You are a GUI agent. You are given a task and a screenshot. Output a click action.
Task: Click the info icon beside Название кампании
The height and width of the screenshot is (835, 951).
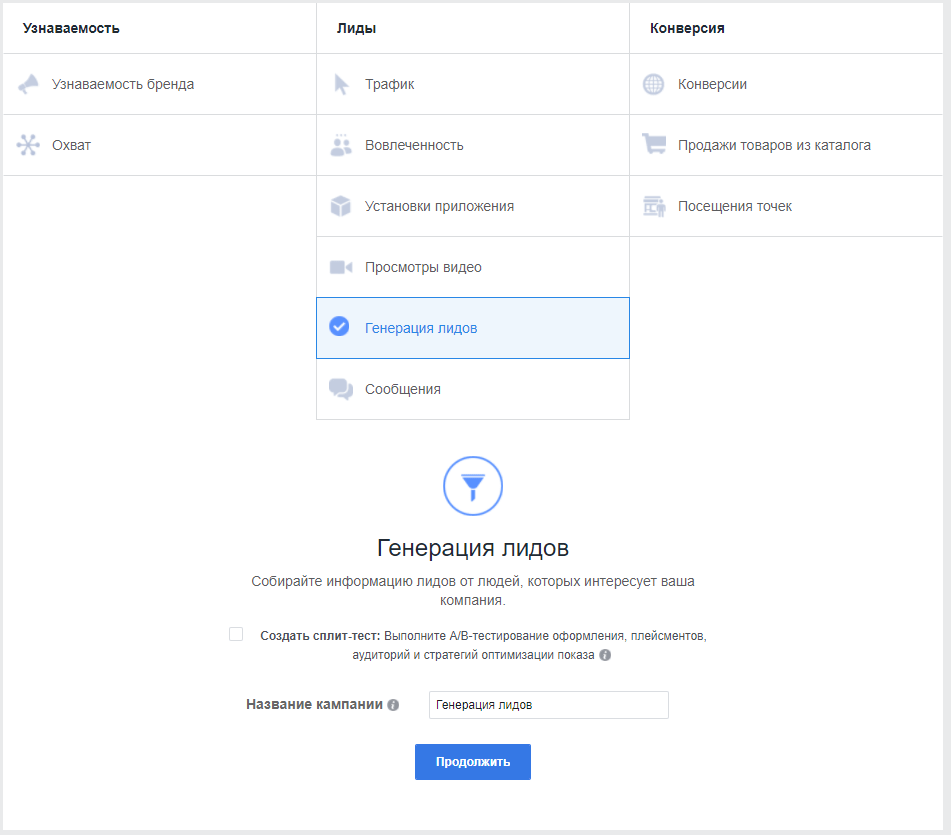[x=392, y=705]
